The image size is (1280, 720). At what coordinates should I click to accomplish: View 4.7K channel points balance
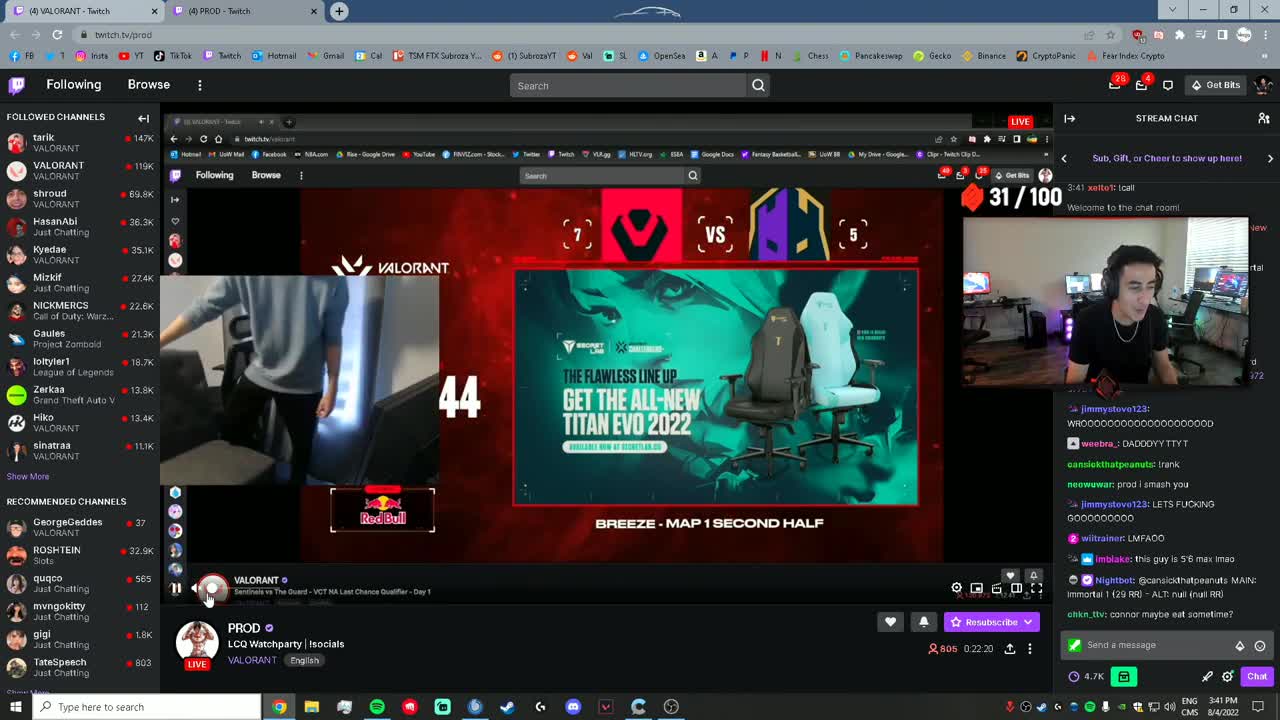coord(1087,677)
